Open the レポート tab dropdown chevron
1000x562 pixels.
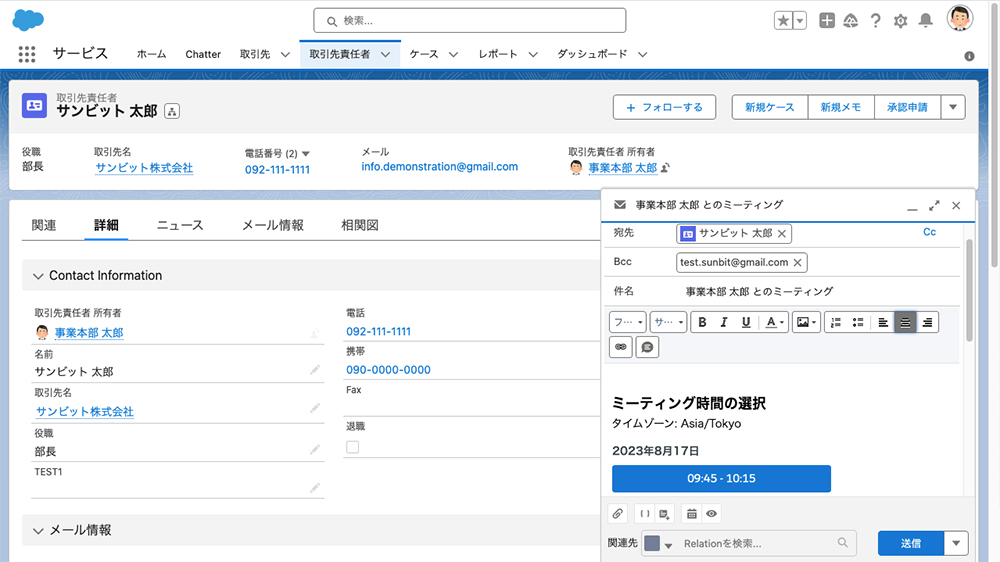click(x=533, y=54)
